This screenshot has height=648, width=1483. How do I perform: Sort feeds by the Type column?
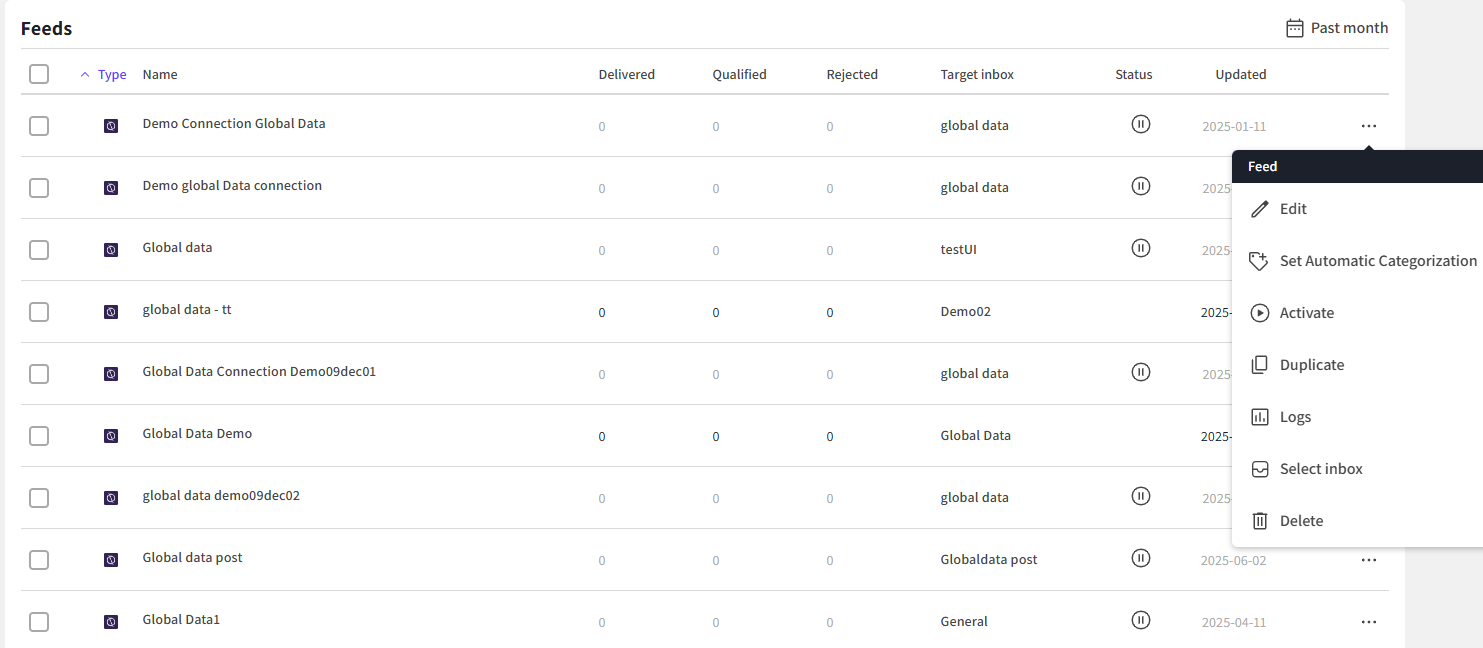[x=111, y=74]
